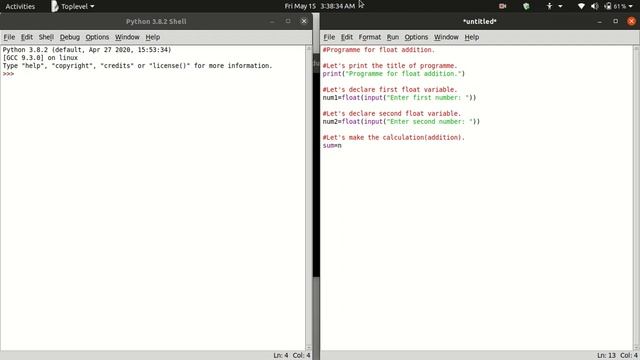Open Help menu in Python Shell window
640x360 pixels.
pos(153,37)
